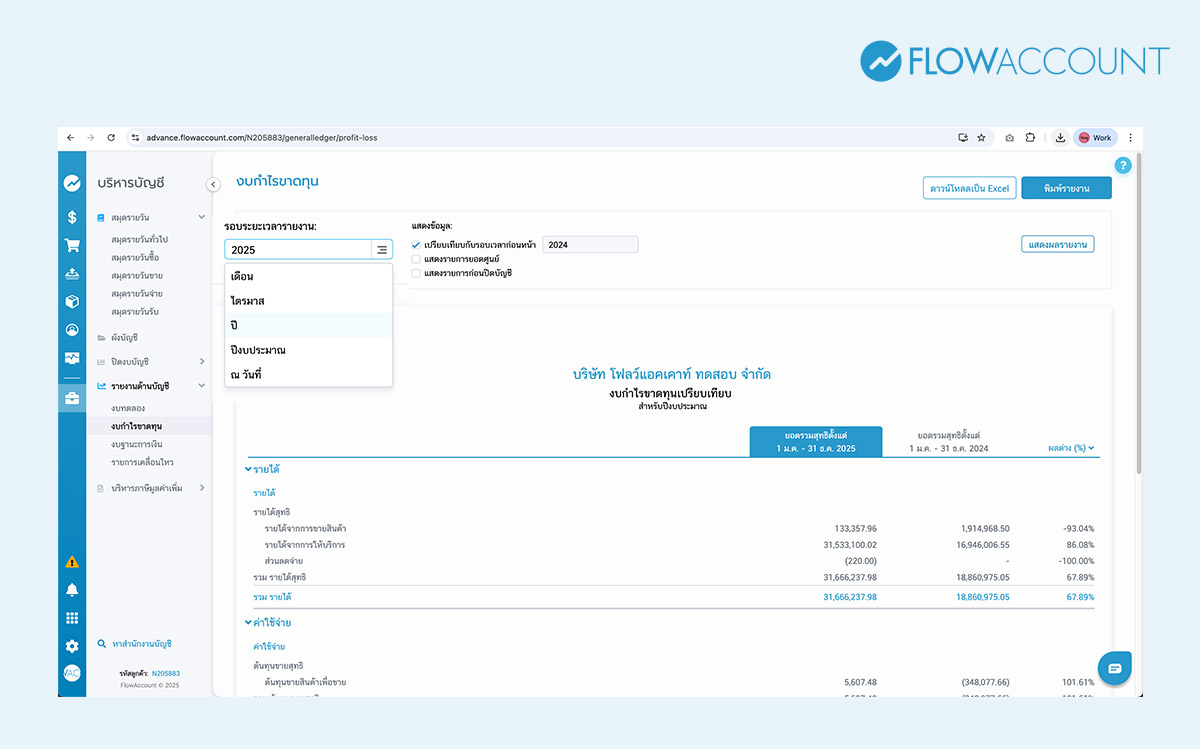Click the blue help question mark icon
Screen dimensions: 1200x749
[x=1123, y=166]
